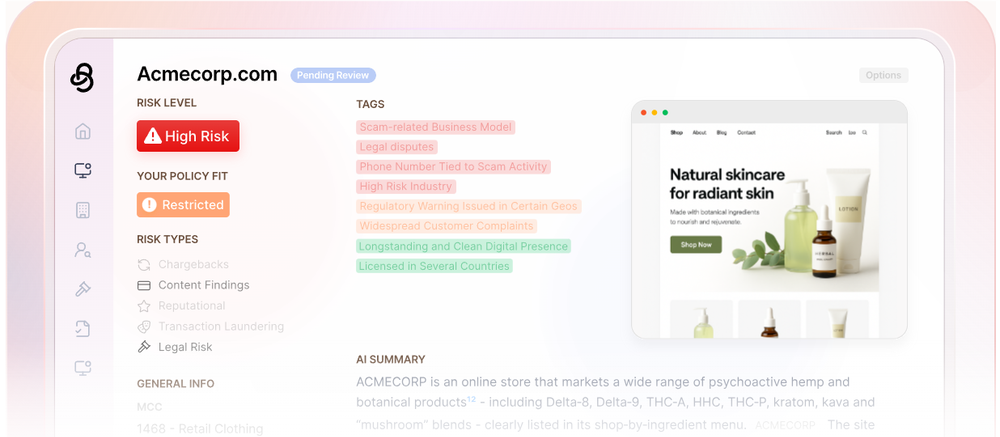Click the magnifier icon in the website preview
This screenshot has width=1000, height=437.
click(865, 133)
